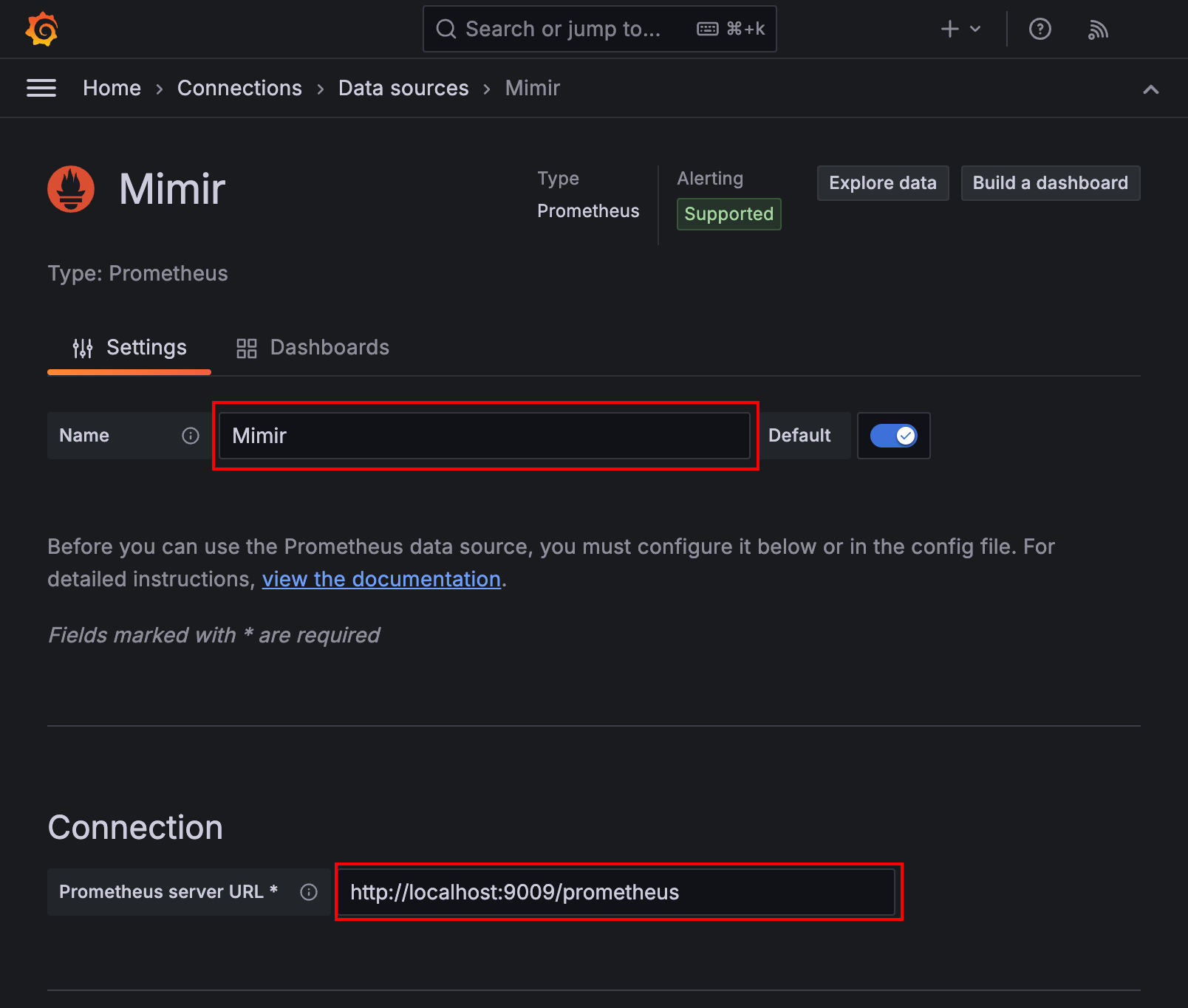Click the Type: Prometheus subtitle

(x=138, y=273)
